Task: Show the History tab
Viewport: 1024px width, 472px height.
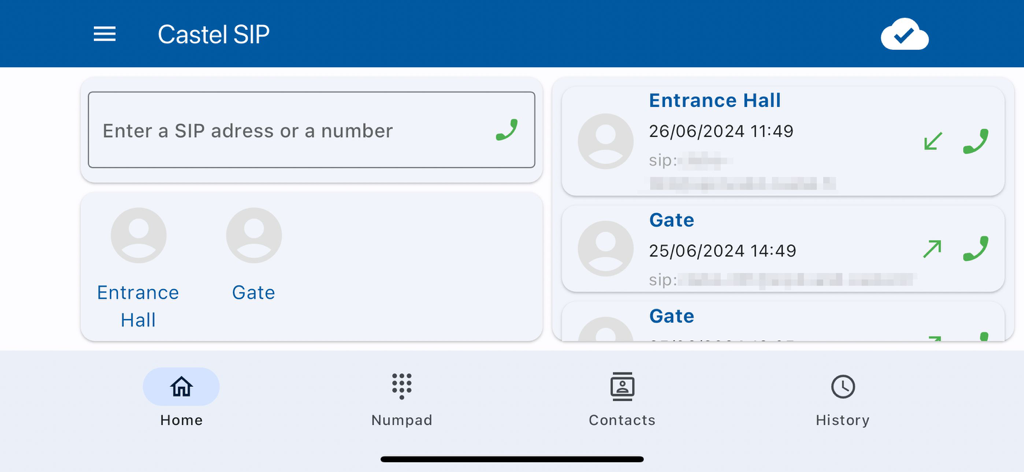Action: click(842, 399)
